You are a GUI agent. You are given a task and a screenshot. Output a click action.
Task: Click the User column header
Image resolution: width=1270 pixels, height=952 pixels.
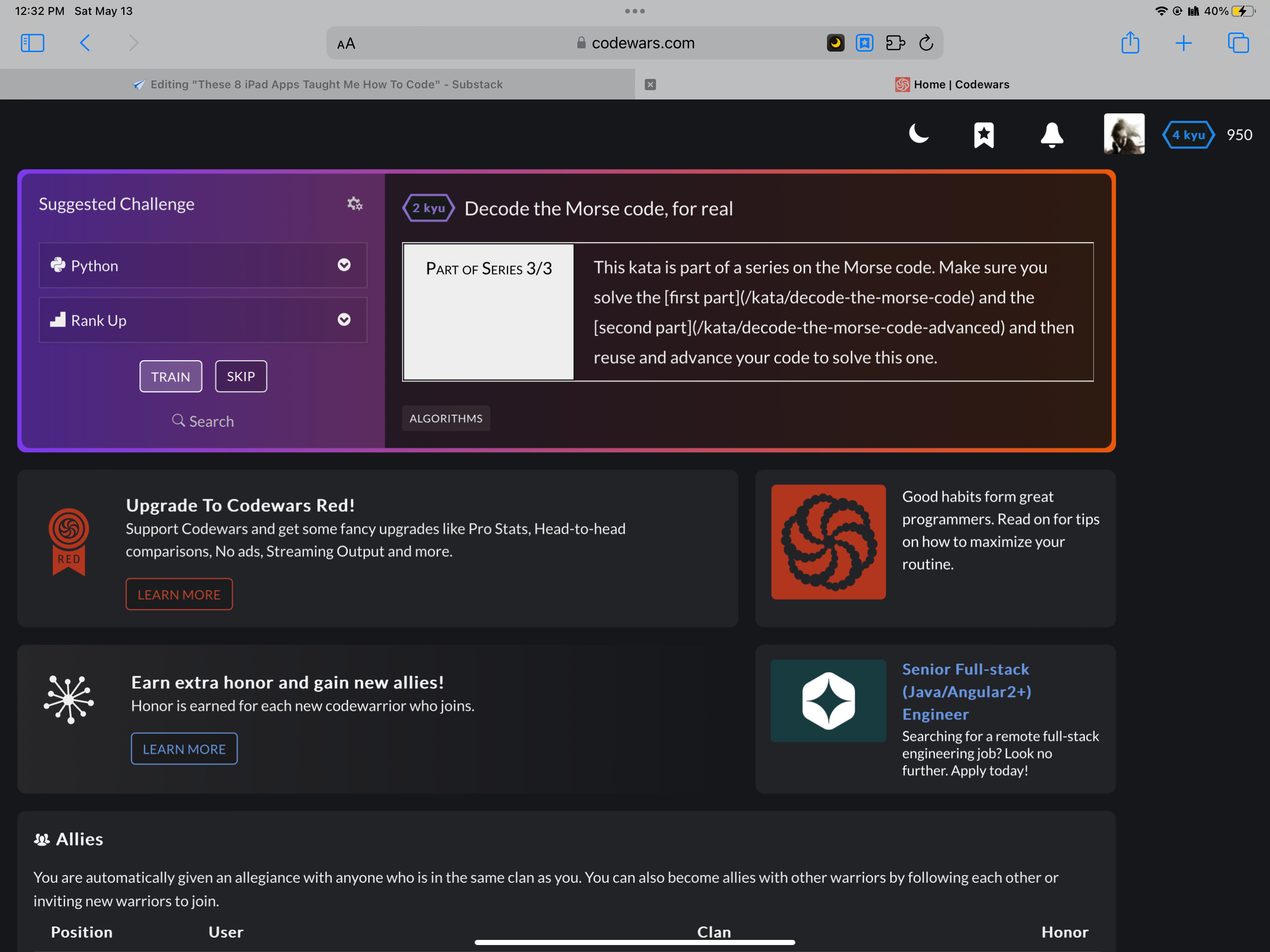[225, 932]
